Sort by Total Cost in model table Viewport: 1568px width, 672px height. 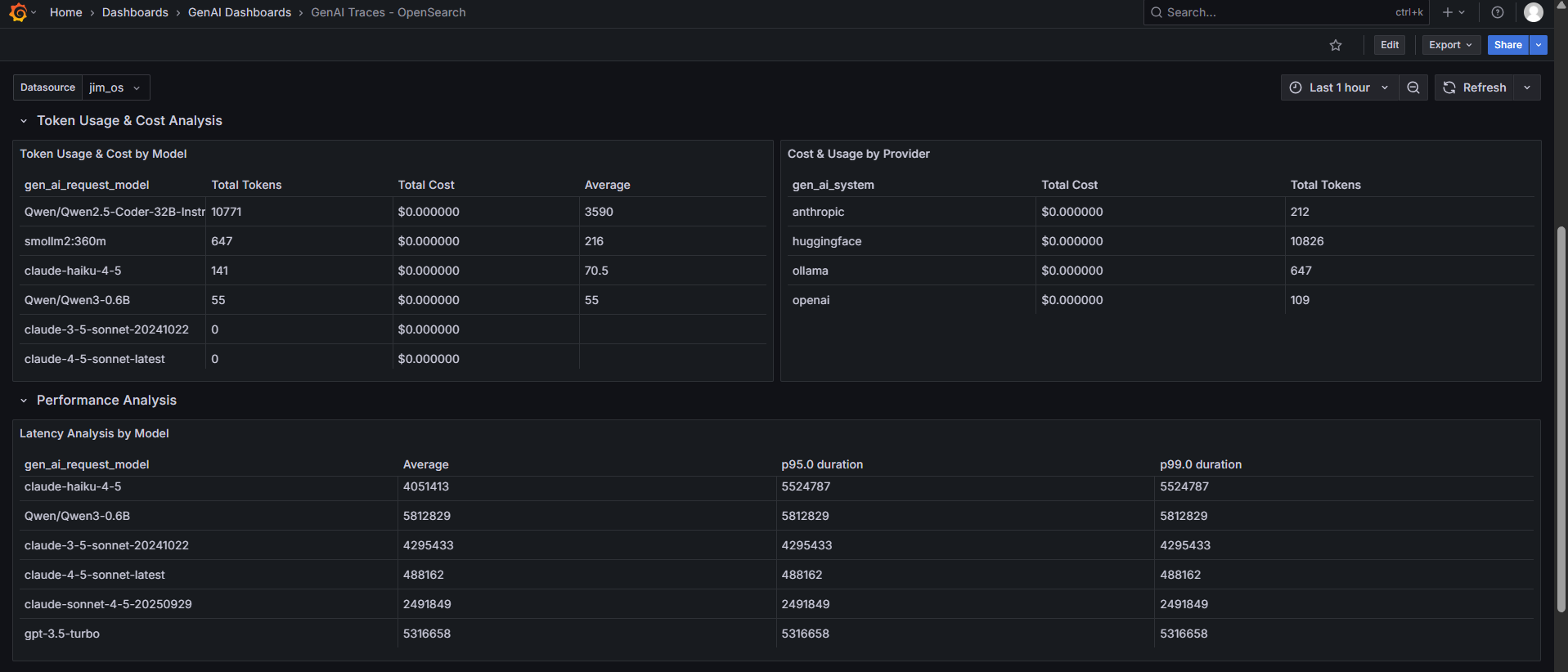pyautogui.click(x=425, y=185)
